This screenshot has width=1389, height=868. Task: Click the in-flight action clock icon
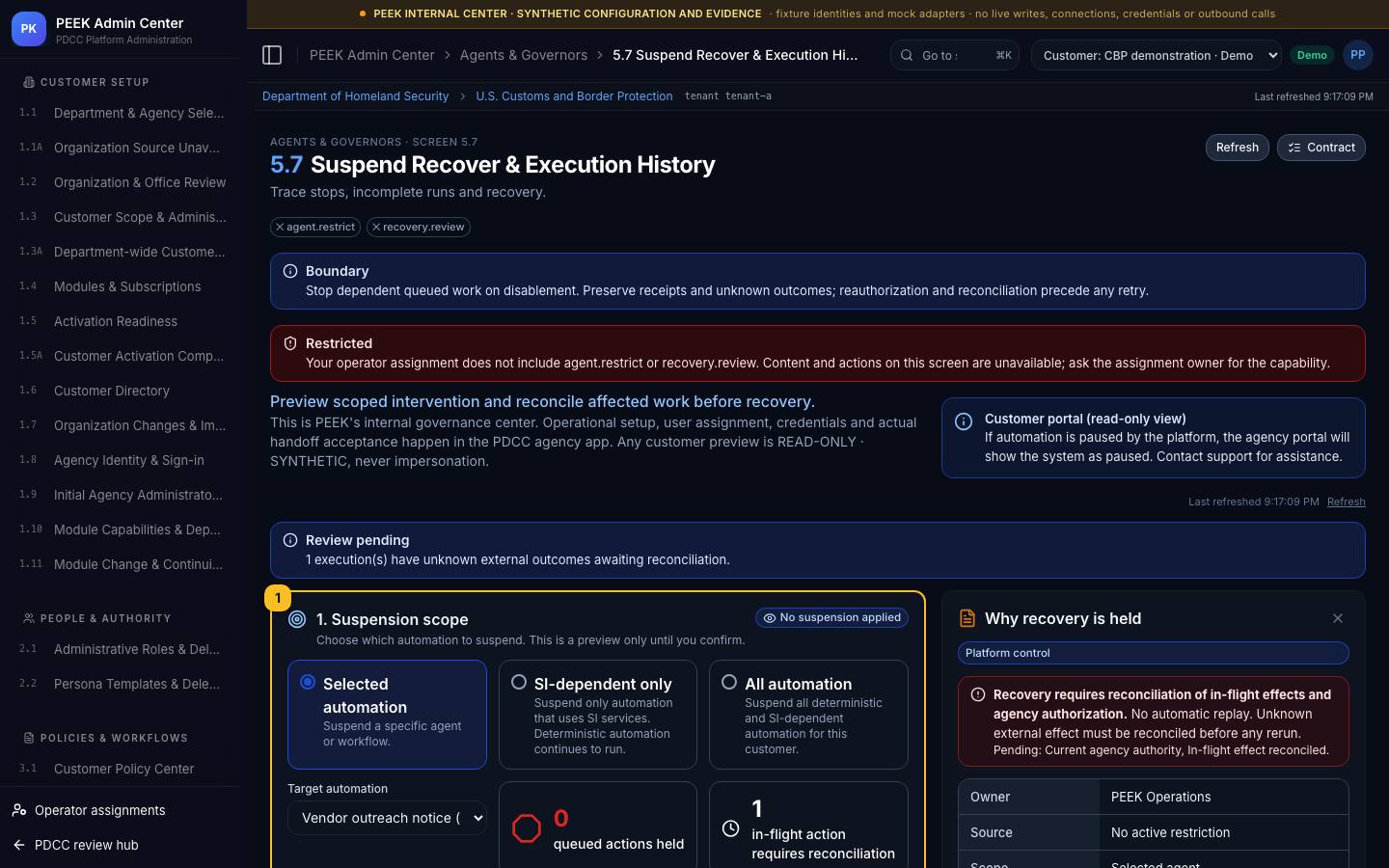[731, 828]
